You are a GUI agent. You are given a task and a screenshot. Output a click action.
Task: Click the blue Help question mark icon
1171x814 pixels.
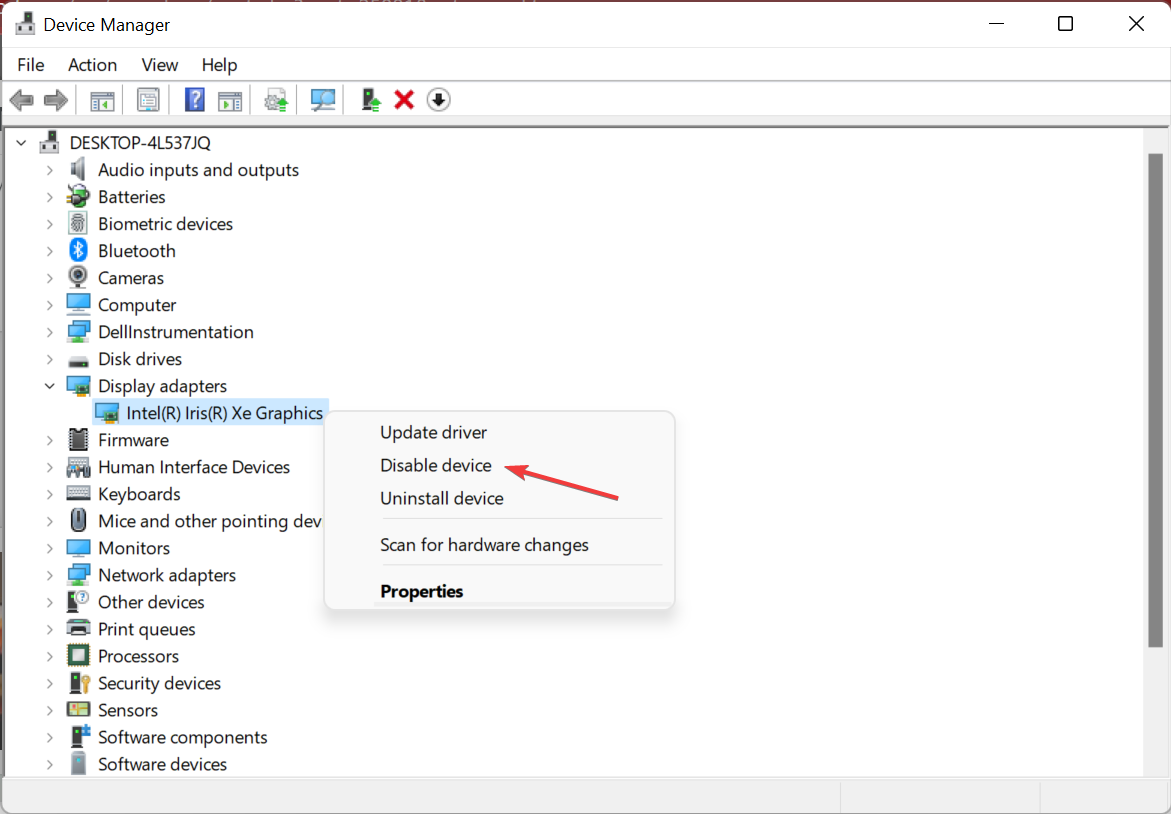click(194, 100)
